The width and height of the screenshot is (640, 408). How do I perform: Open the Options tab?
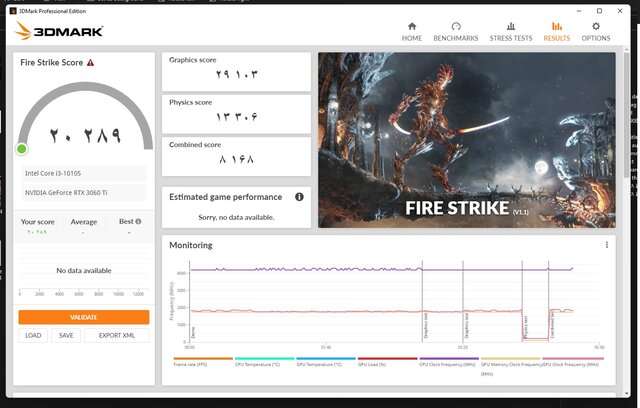pos(596,32)
